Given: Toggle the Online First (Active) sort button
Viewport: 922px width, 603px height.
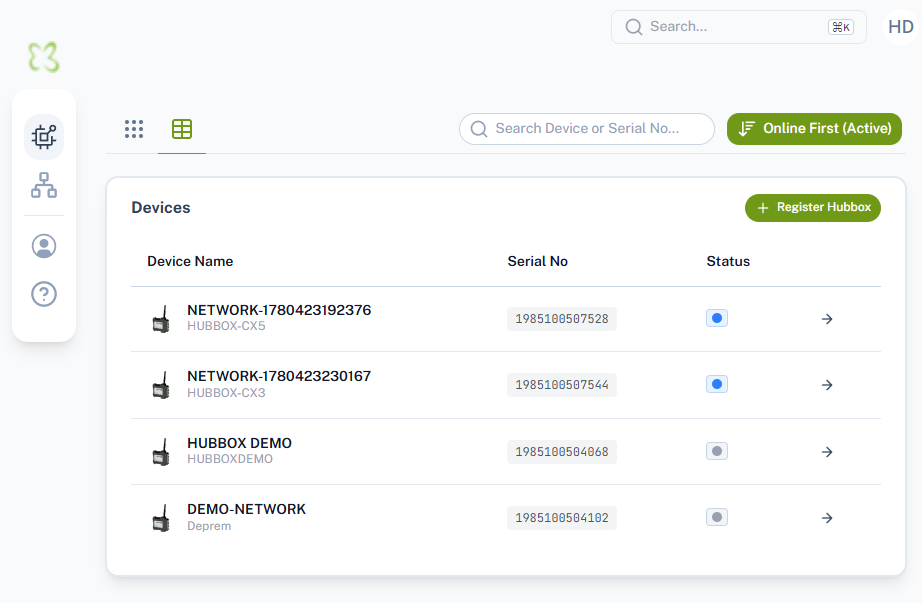Looking at the screenshot, I should pyautogui.click(x=814, y=129).
